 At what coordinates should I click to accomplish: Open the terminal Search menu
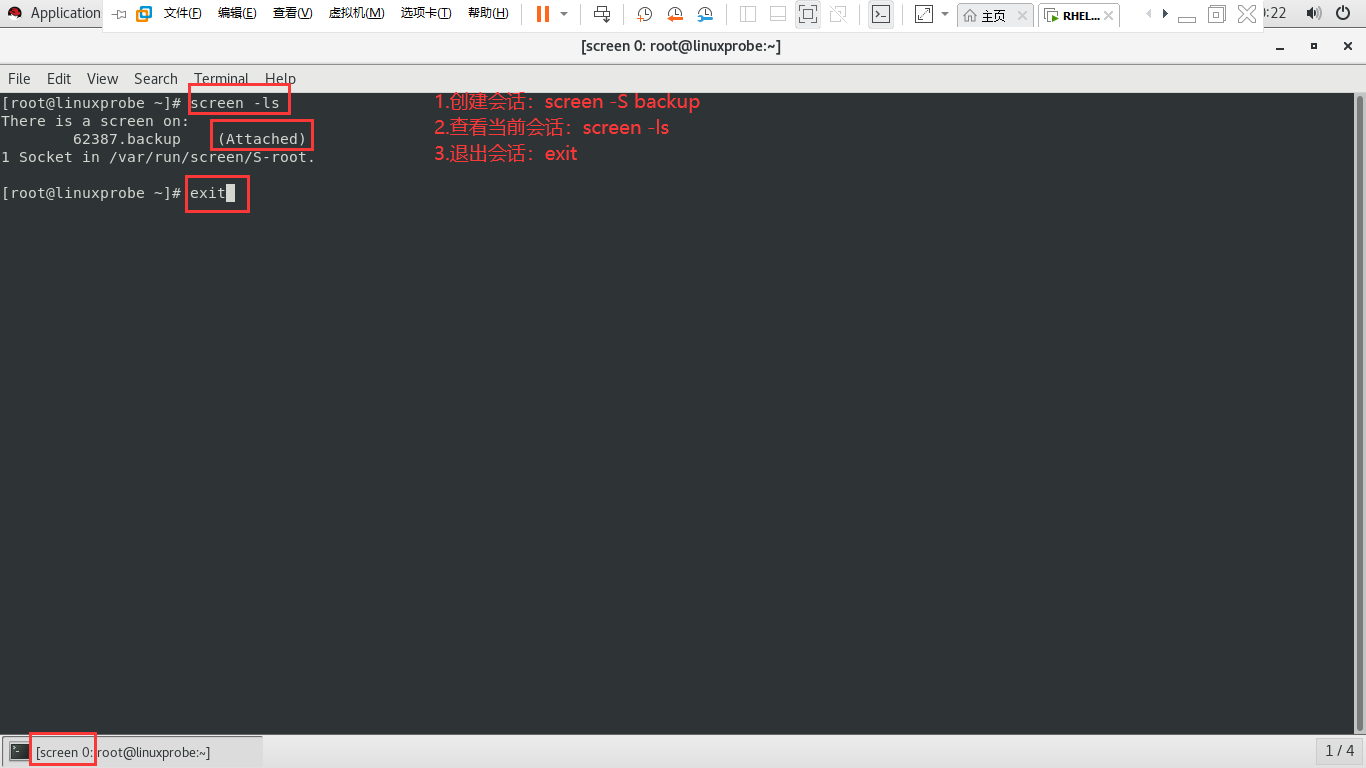pos(156,78)
